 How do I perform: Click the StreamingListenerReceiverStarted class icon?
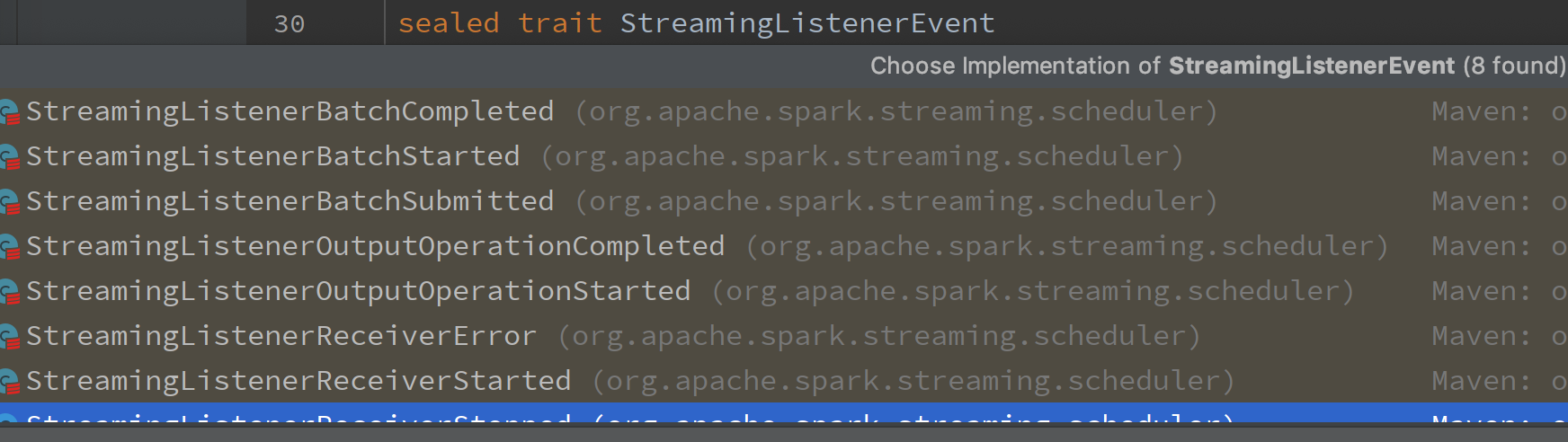pyautogui.click(x=9, y=382)
